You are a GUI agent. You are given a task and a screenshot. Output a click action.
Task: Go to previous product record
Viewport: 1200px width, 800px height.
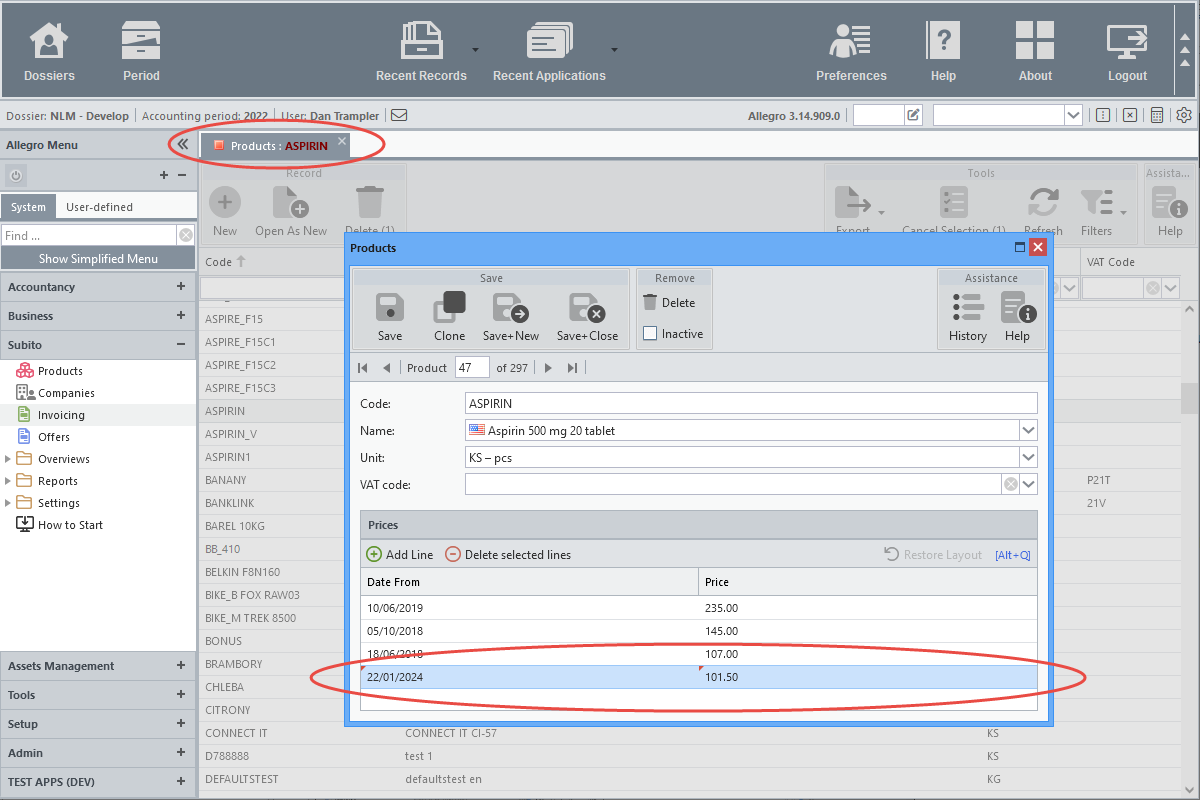(386, 368)
